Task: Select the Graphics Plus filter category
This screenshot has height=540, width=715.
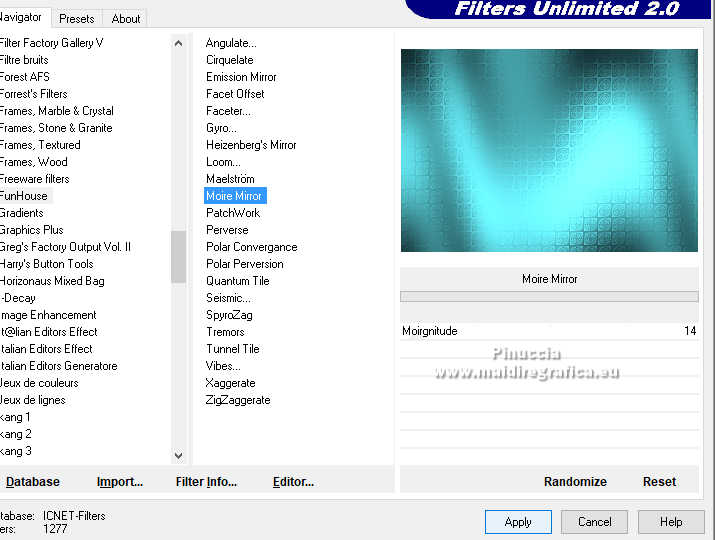Action: click(31, 230)
